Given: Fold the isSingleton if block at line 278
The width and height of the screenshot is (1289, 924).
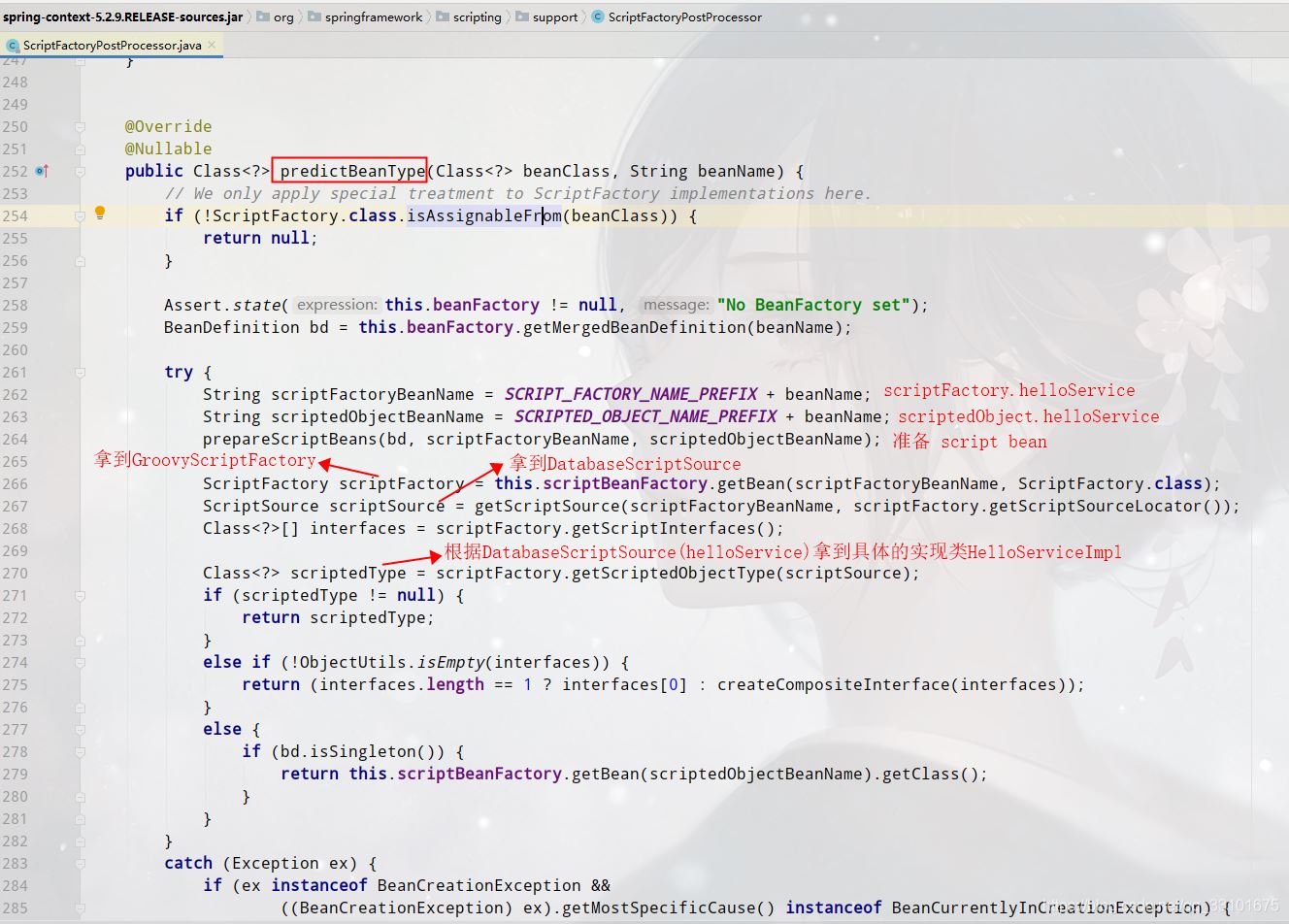Looking at the screenshot, I should point(80,752).
